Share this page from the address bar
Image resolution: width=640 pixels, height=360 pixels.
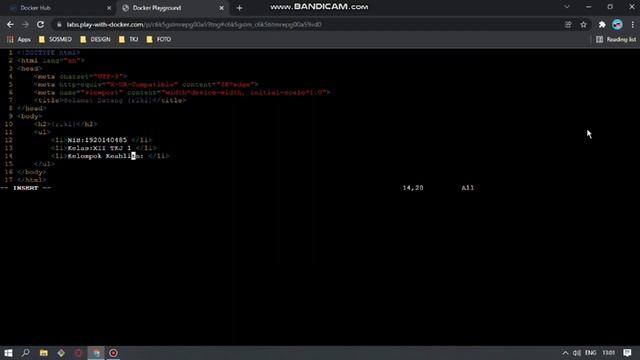click(568, 24)
